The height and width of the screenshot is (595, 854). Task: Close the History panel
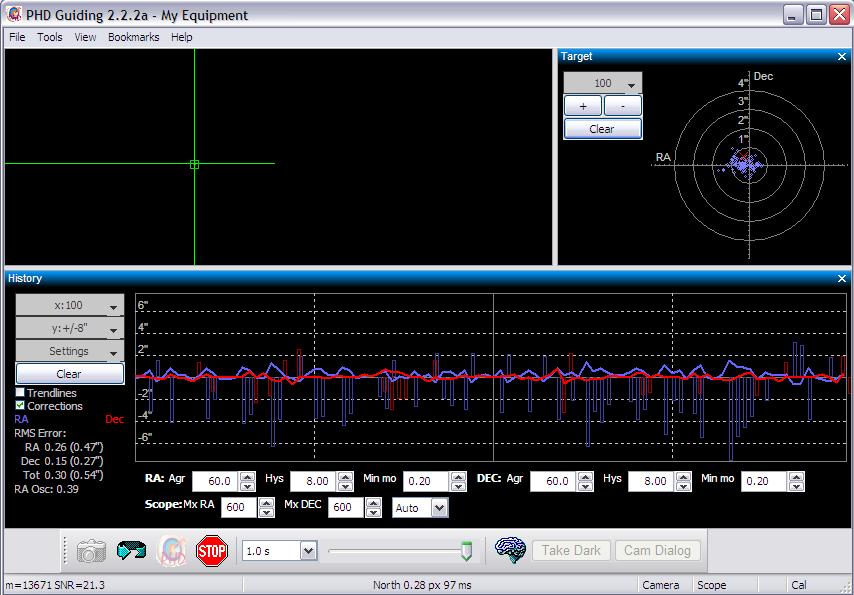pyautogui.click(x=842, y=278)
